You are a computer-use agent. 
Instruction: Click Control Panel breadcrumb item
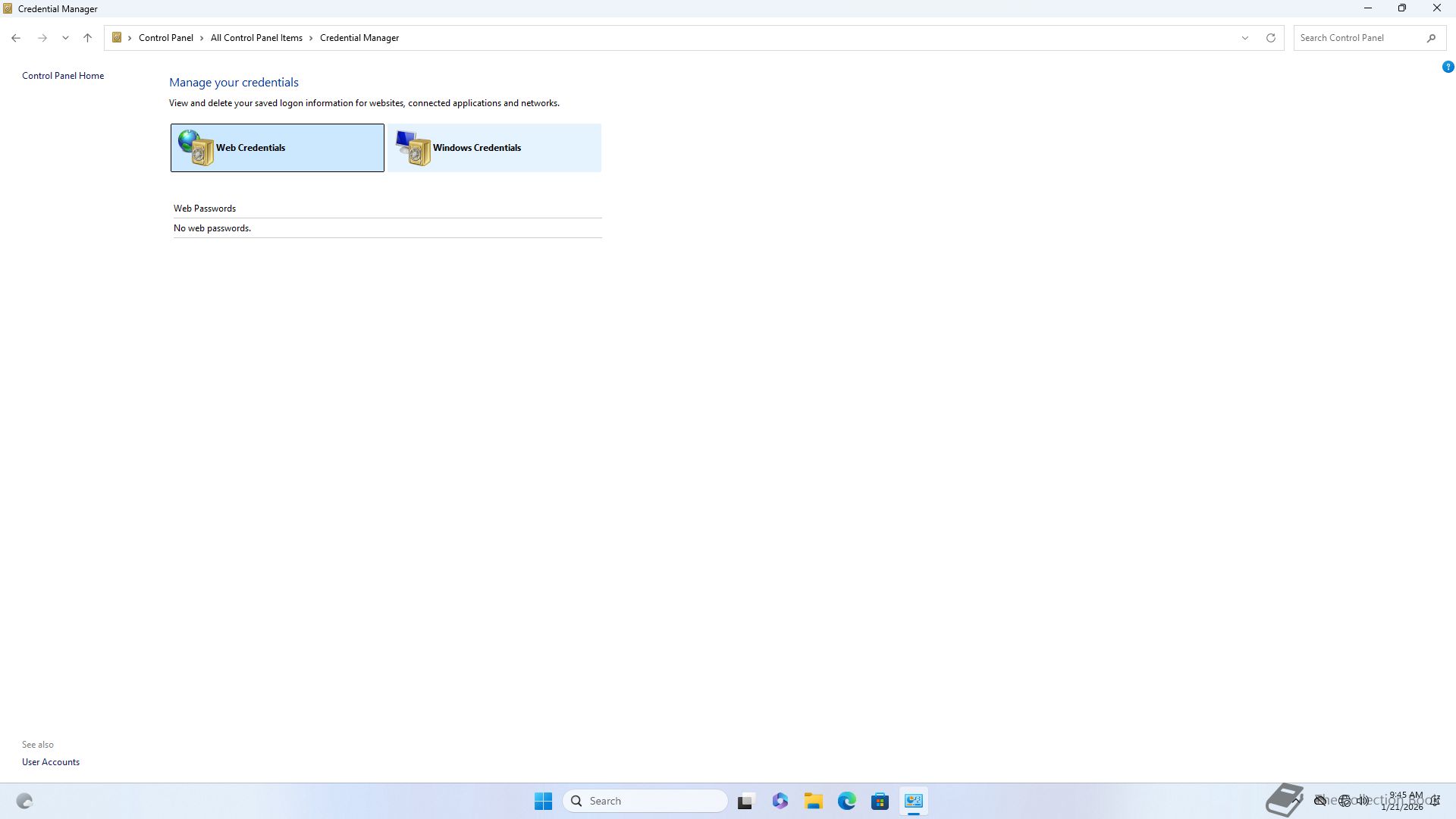tap(165, 38)
